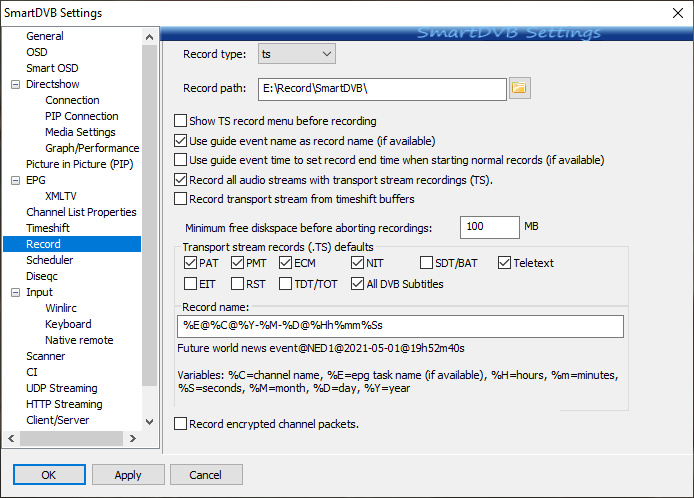Open Timeshift settings
The image size is (694, 498).
coord(48,228)
